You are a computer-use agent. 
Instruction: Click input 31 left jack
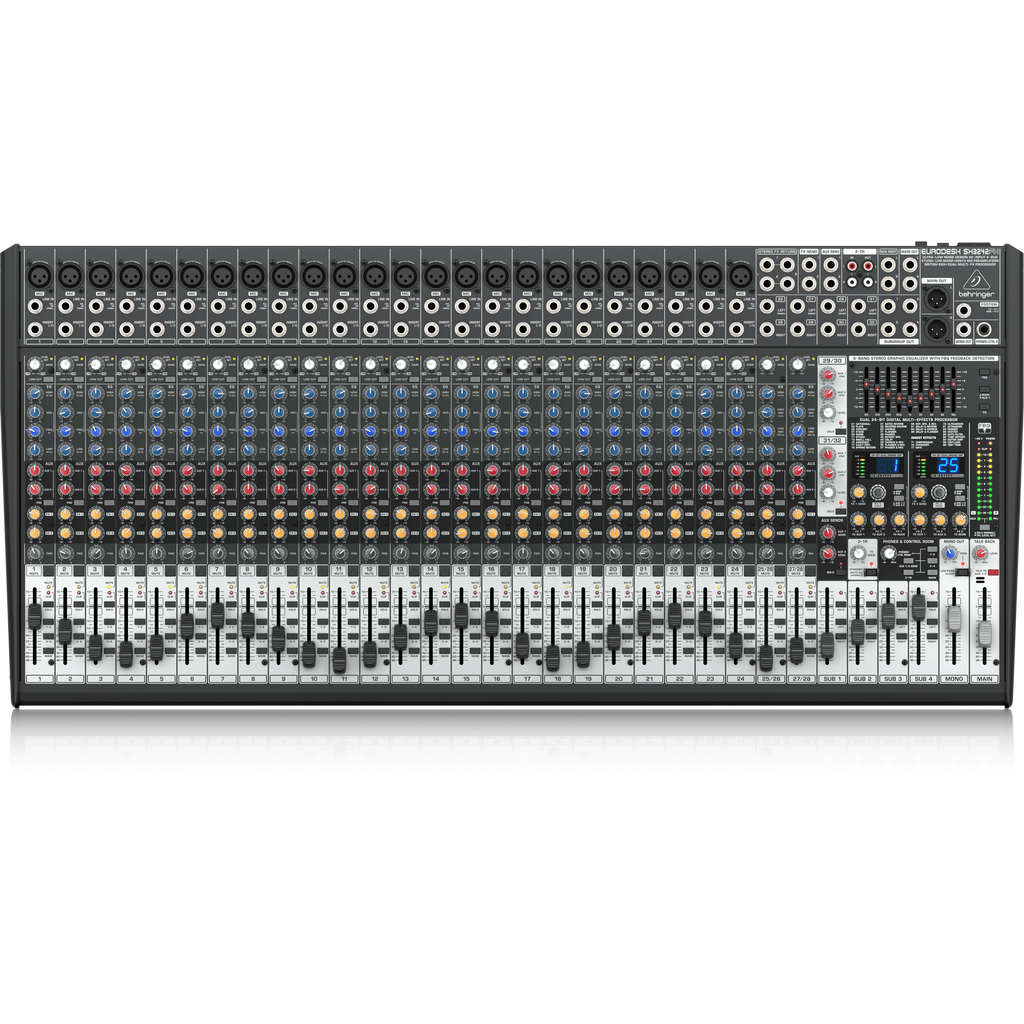coord(858,306)
